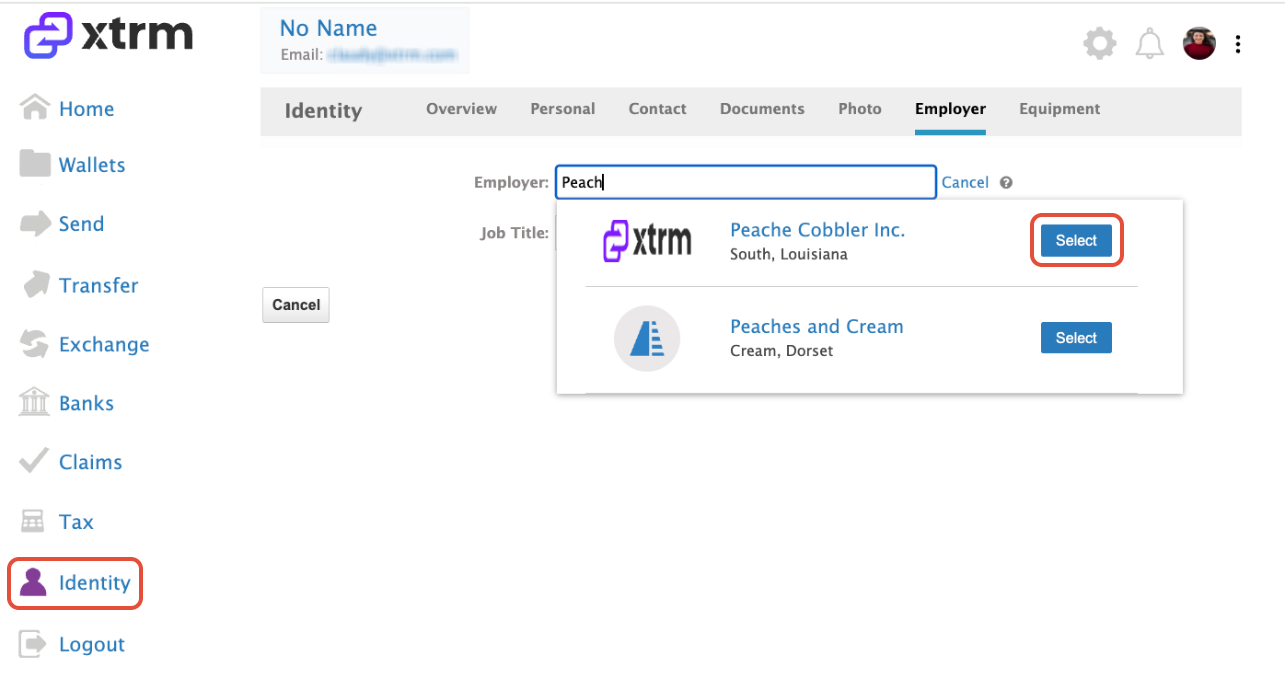Click the Logout link

click(x=92, y=645)
